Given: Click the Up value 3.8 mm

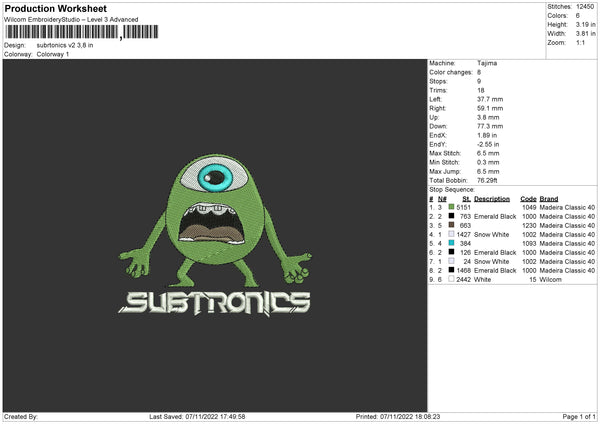Looking at the screenshot, I should coord(488,117).
